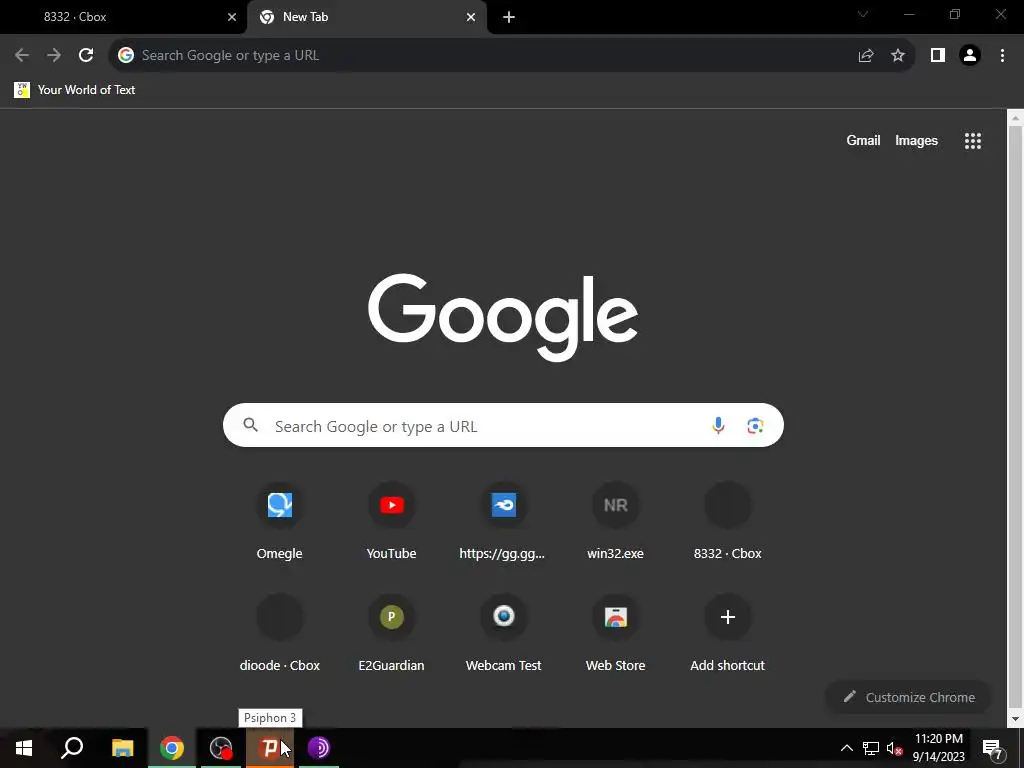Open the Images link
1024x768 pixels.
coord(916,140)
